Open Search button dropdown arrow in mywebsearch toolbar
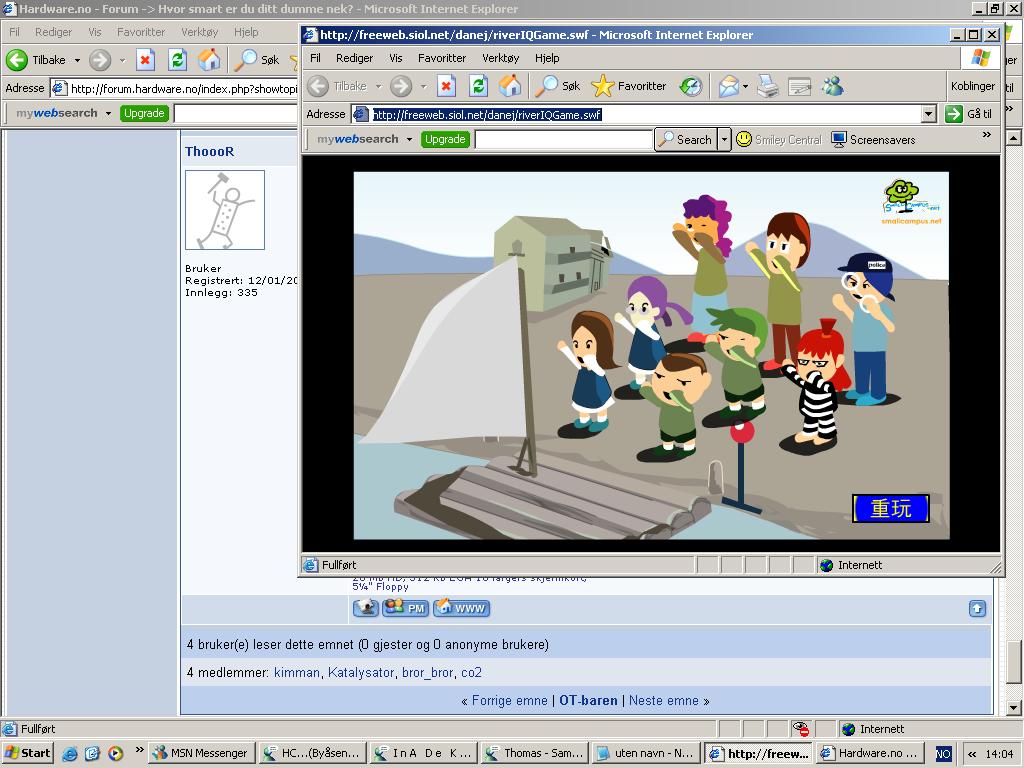Image resolution: width=1024 pixels, height=768 pixels. (724, 140)
